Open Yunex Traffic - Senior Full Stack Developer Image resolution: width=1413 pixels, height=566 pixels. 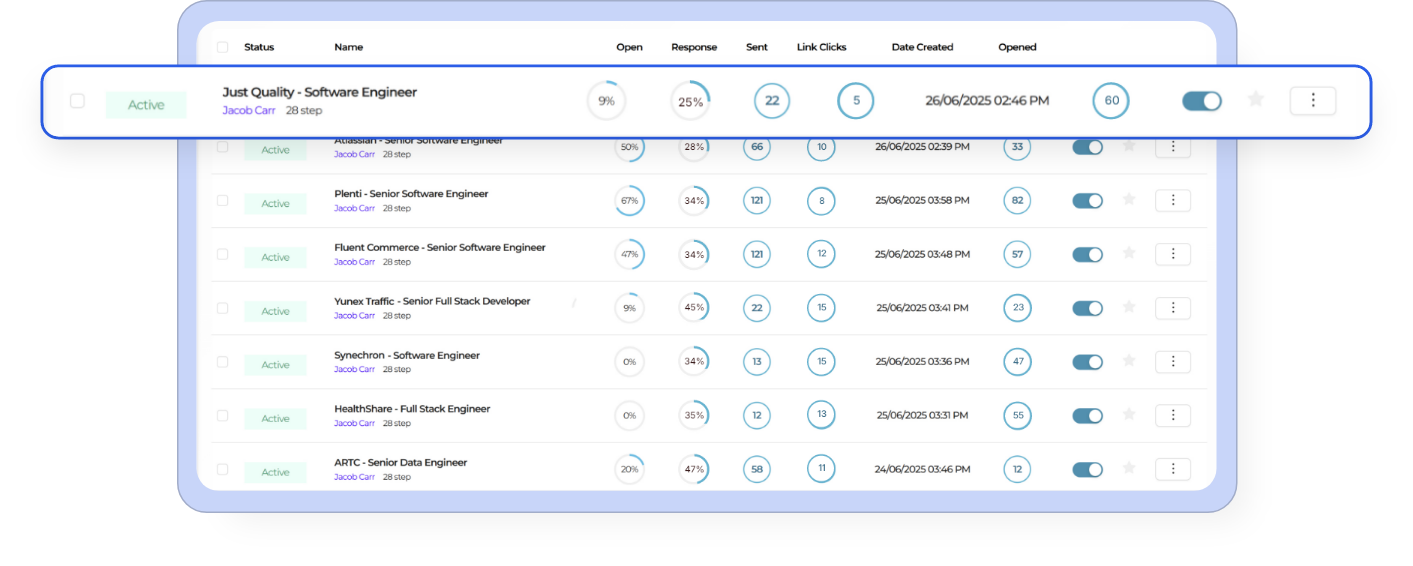(432, 301)
